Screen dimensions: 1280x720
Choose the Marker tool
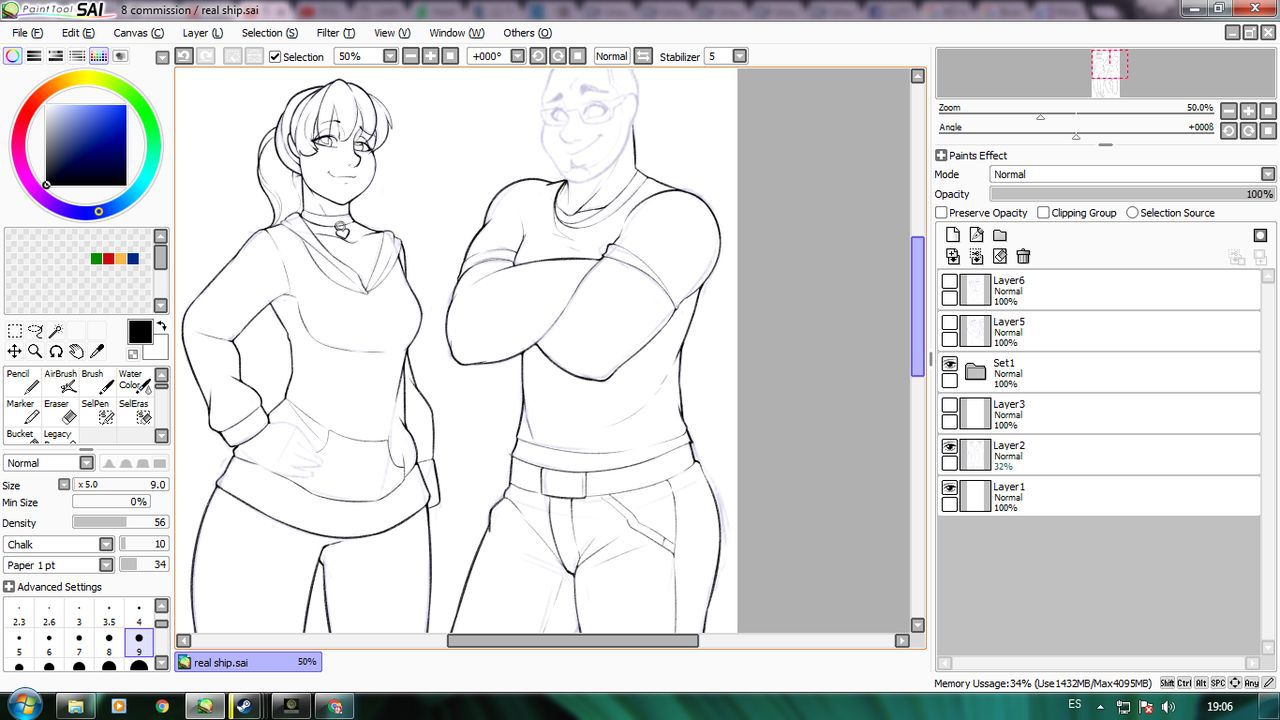24,411
